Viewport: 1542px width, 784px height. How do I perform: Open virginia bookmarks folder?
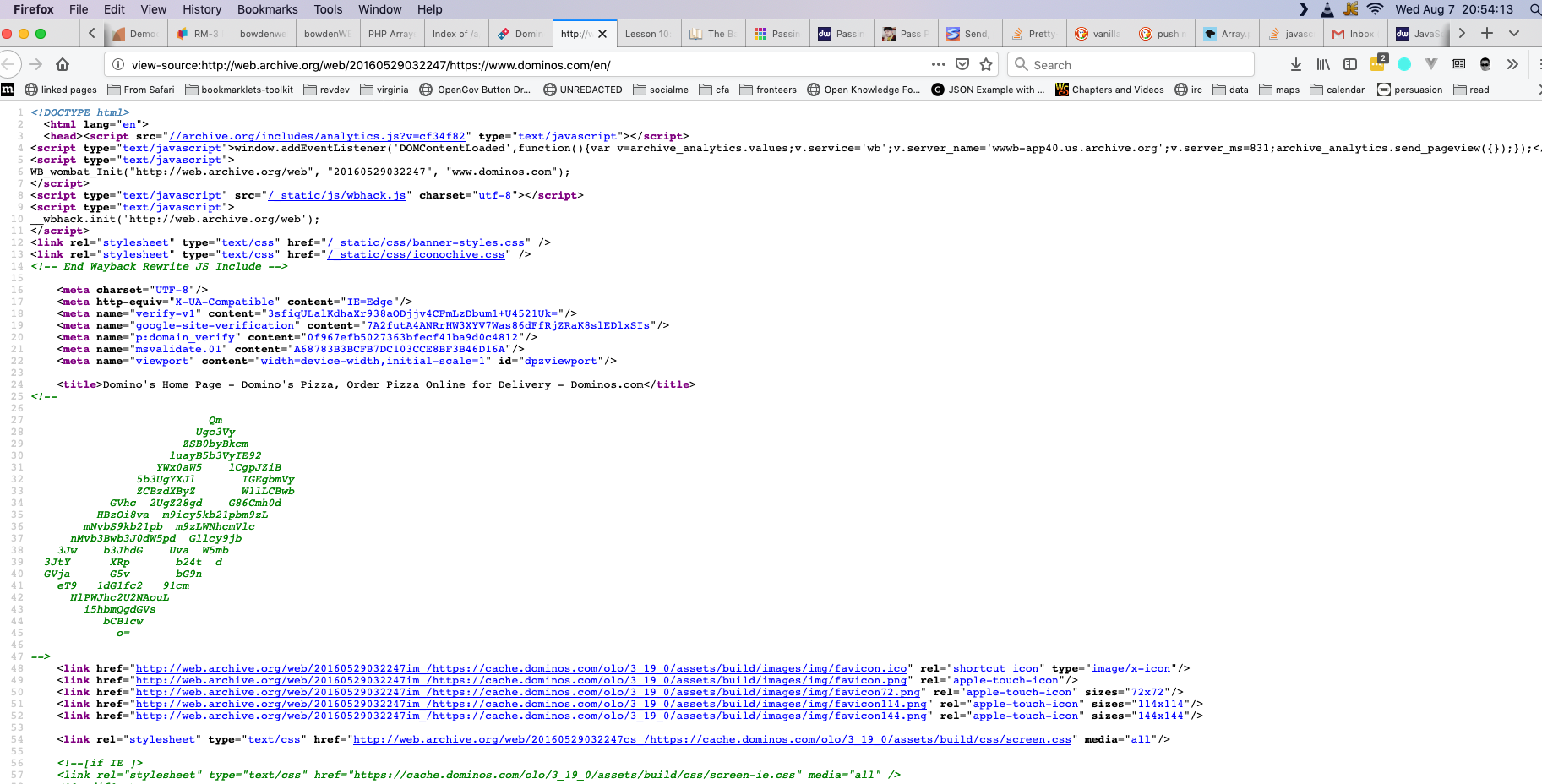pyautogui.click(x=384, y=90)
